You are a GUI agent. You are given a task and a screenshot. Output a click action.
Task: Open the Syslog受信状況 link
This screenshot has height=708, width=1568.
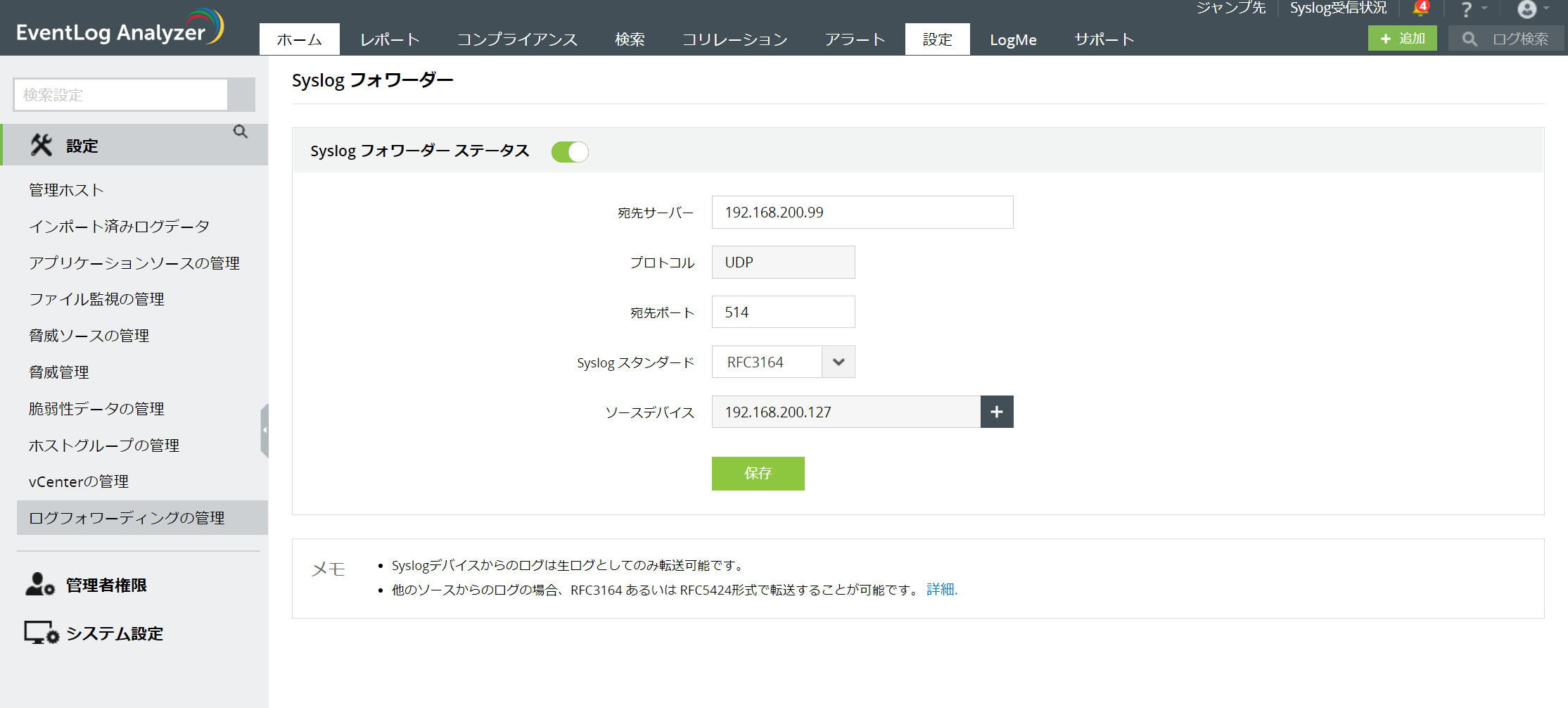pos(1339,8)
